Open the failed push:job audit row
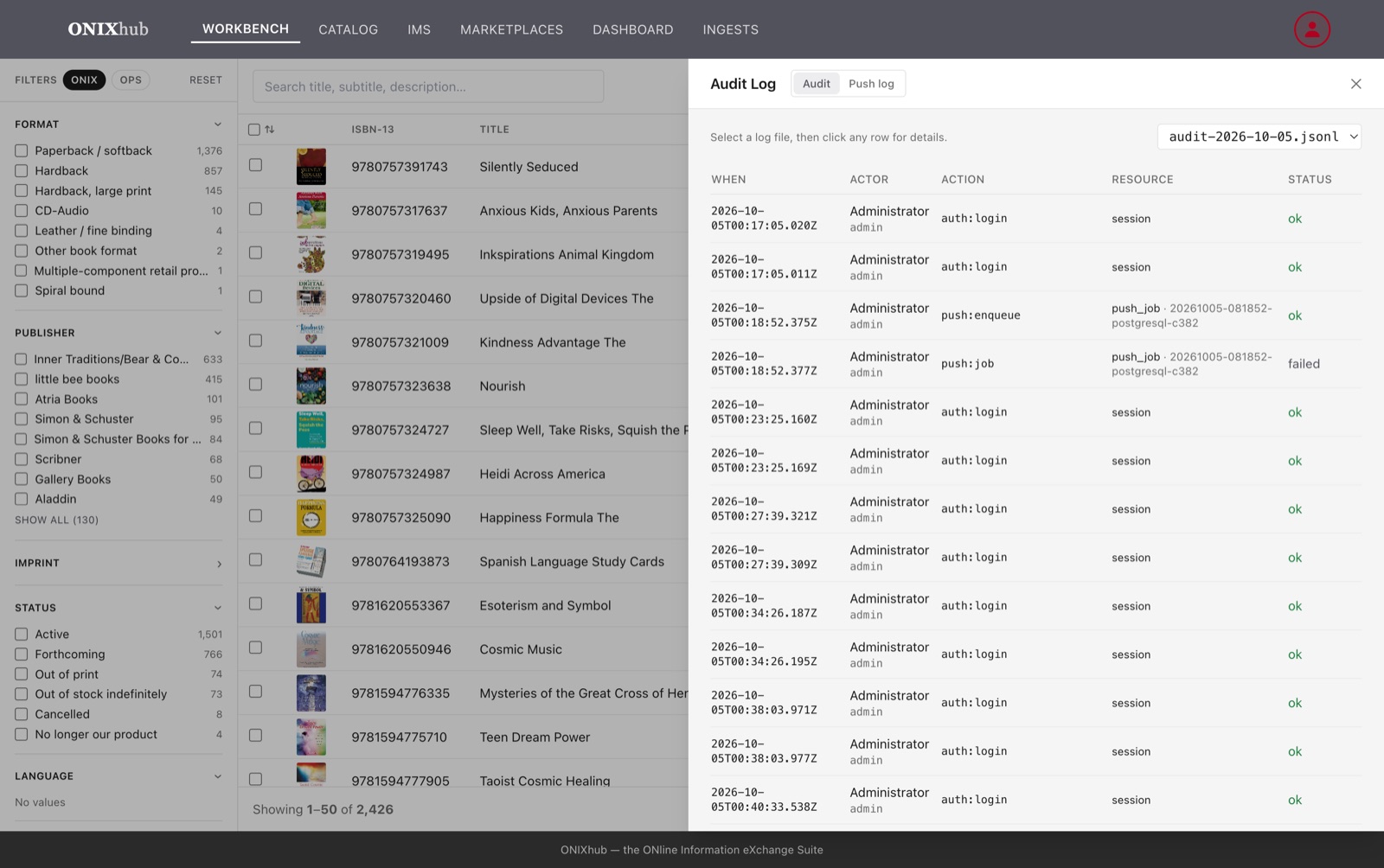1384x868 pixels. [x=1035, y=364]
